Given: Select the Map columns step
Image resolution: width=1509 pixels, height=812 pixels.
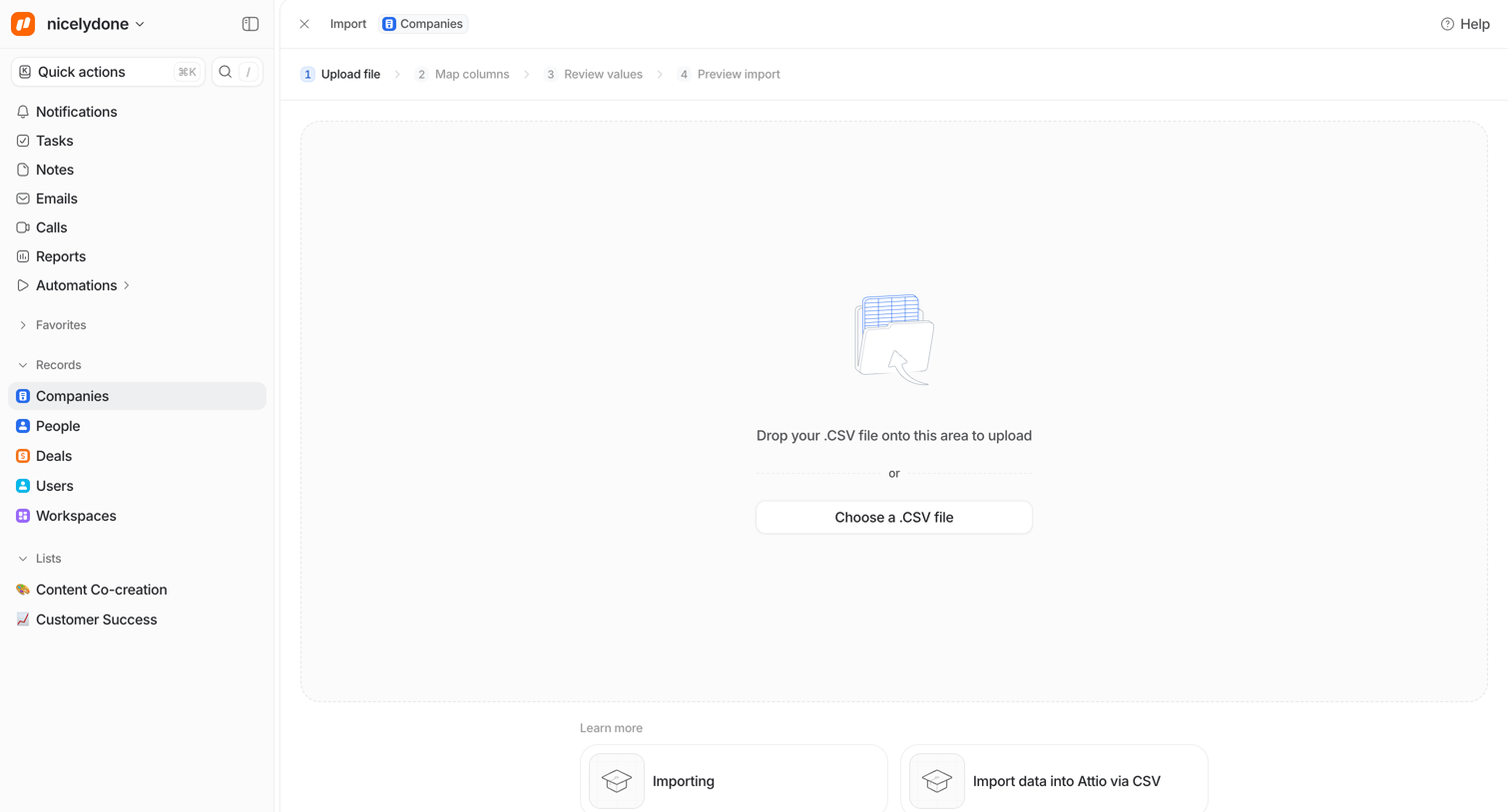Looking at the screenshot, I should (462, 74).
